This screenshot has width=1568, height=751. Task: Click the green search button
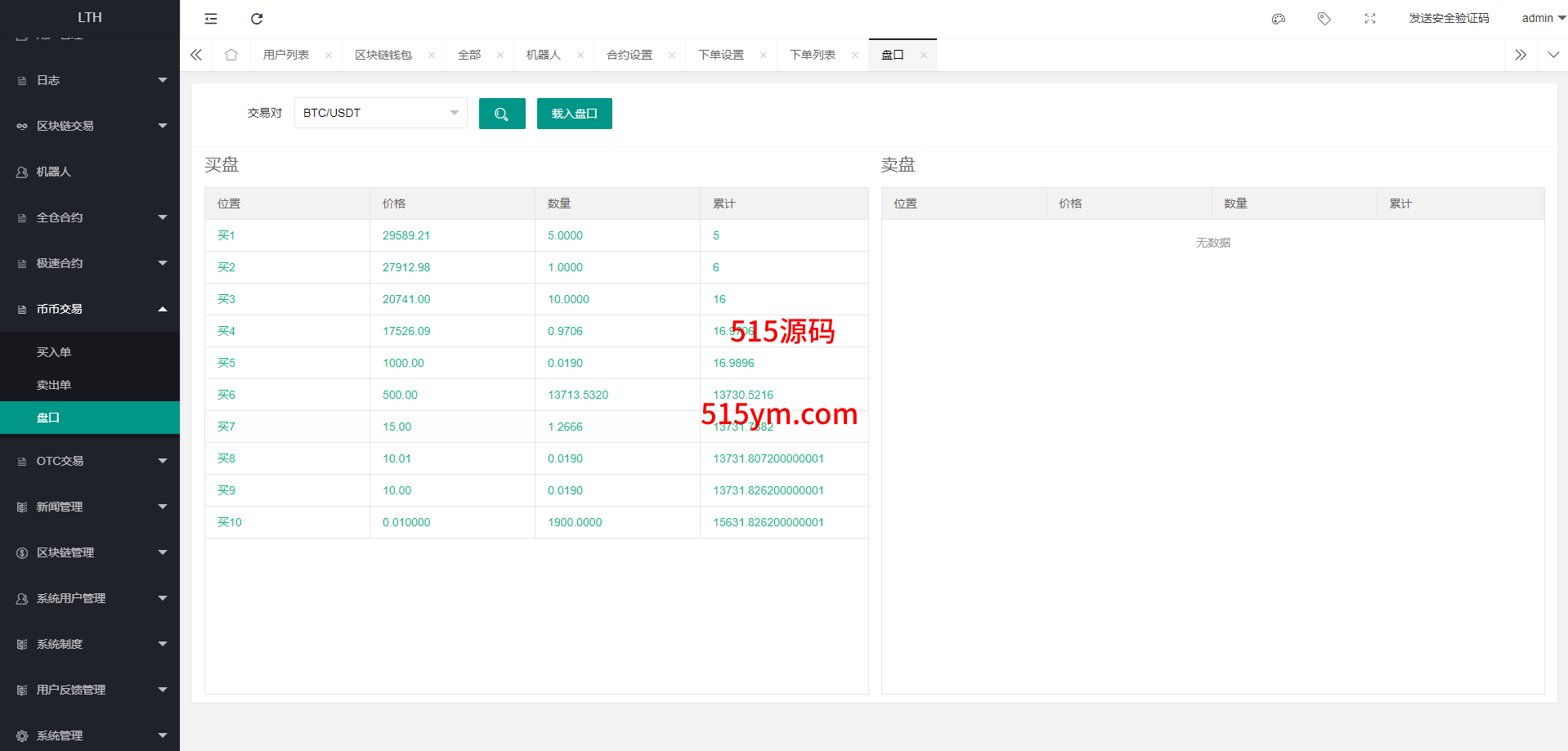tap(502, 114)
